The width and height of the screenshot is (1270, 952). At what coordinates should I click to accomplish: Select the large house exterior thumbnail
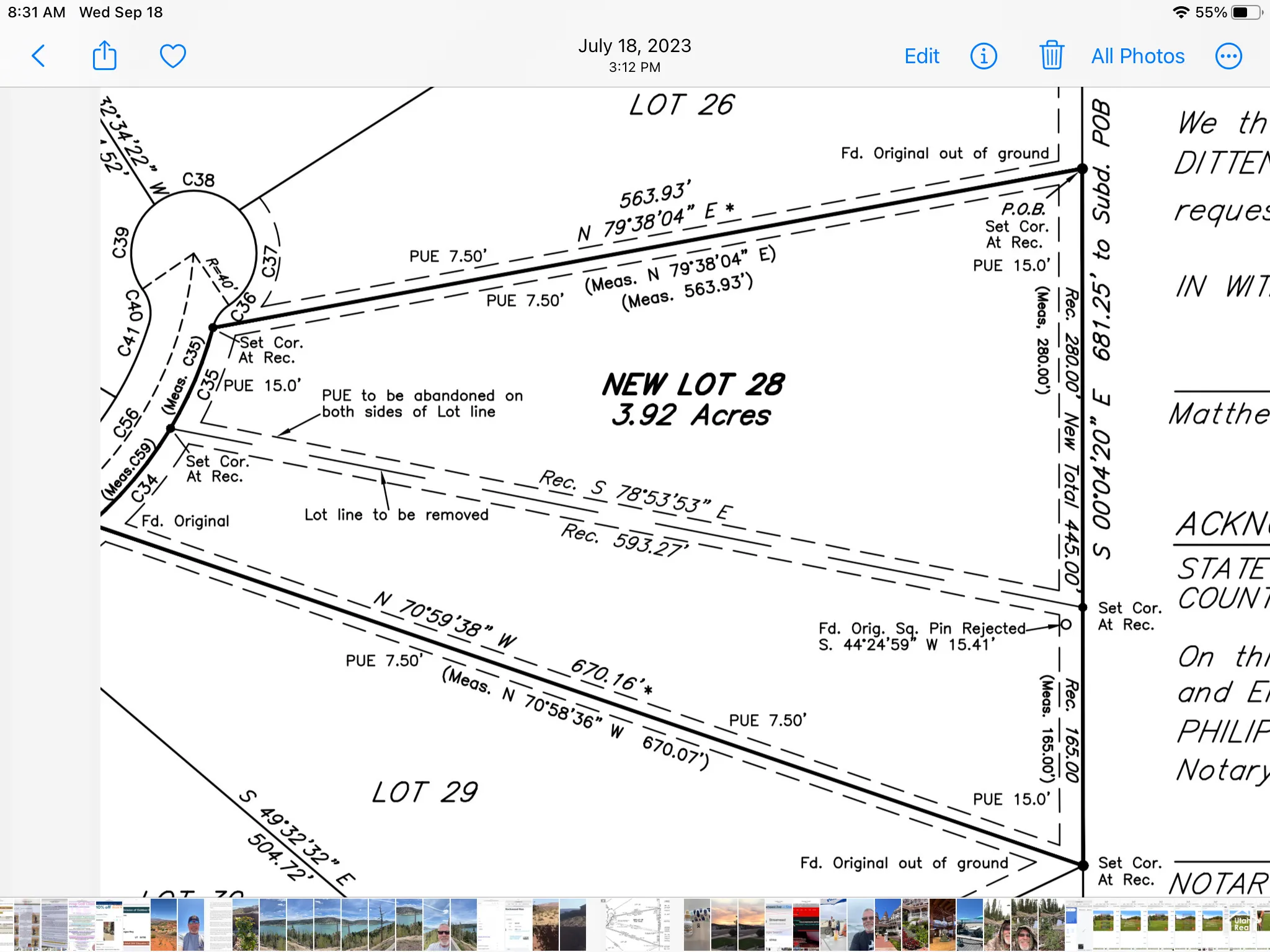(888, 925)
